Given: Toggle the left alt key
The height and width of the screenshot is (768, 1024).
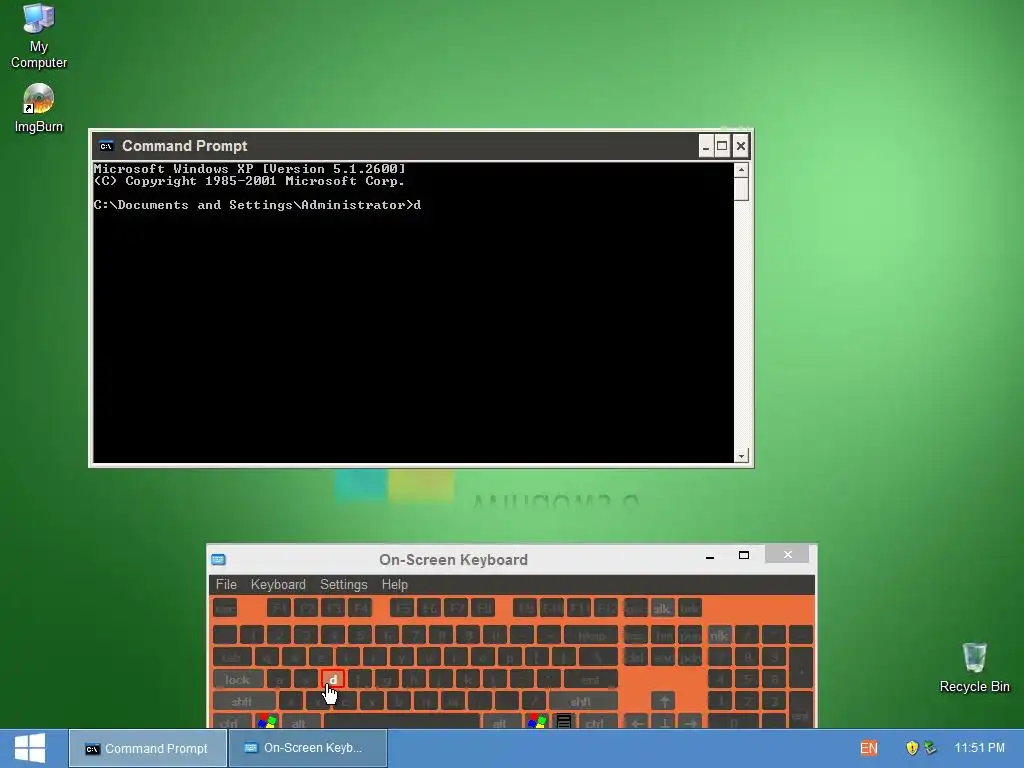Looking at the screenshot, I should 300,722.
